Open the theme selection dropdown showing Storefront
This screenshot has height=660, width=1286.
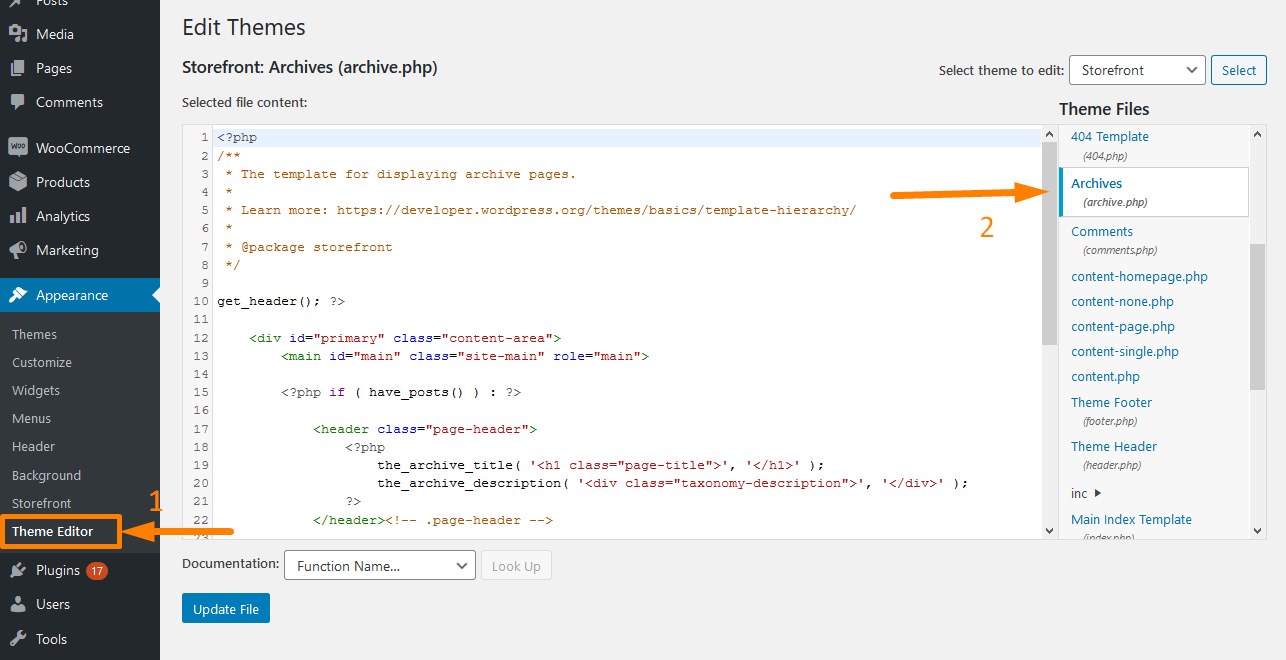(x=1137, y=70)
